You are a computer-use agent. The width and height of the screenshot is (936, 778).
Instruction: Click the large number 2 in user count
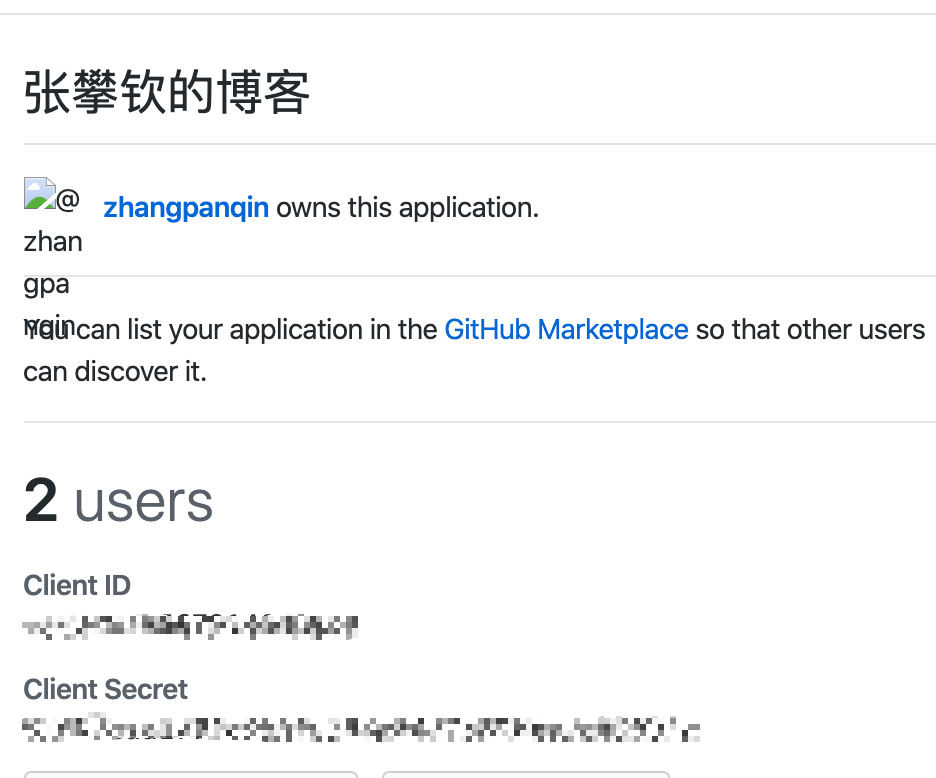42,501
